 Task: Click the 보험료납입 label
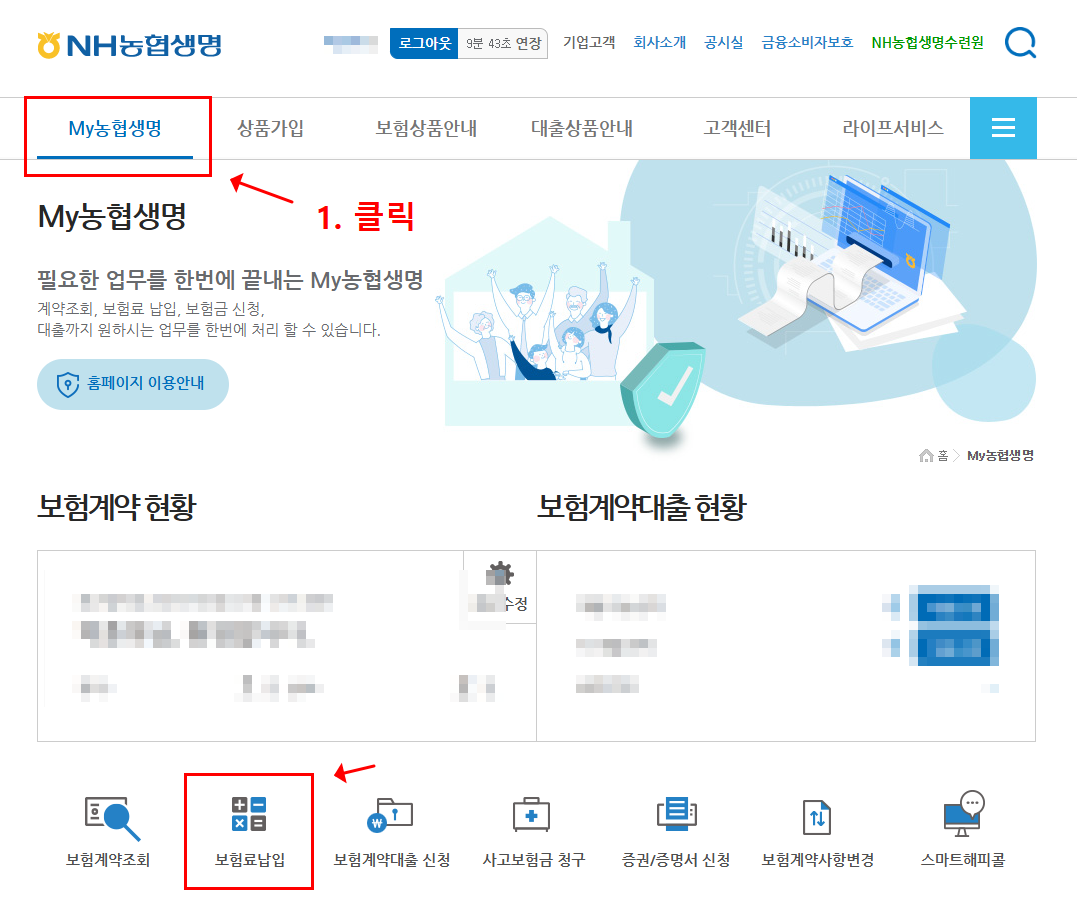pyautogui.click(x=249, y=860)
